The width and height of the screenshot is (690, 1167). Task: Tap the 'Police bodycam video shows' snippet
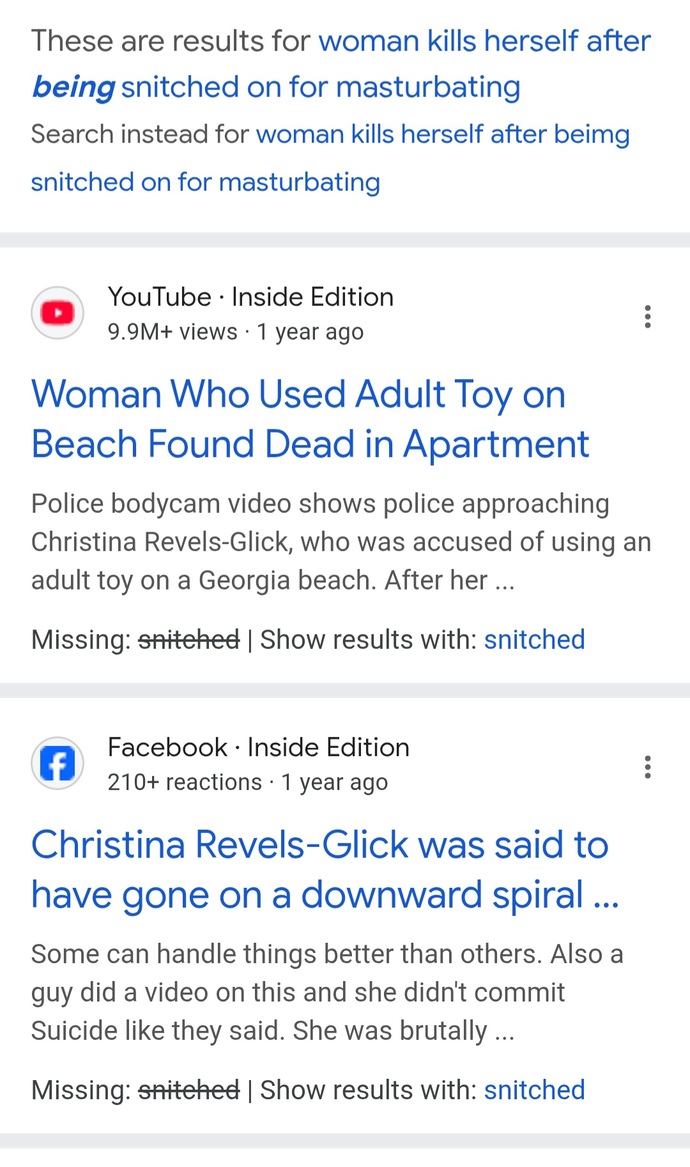click(341, 542)
